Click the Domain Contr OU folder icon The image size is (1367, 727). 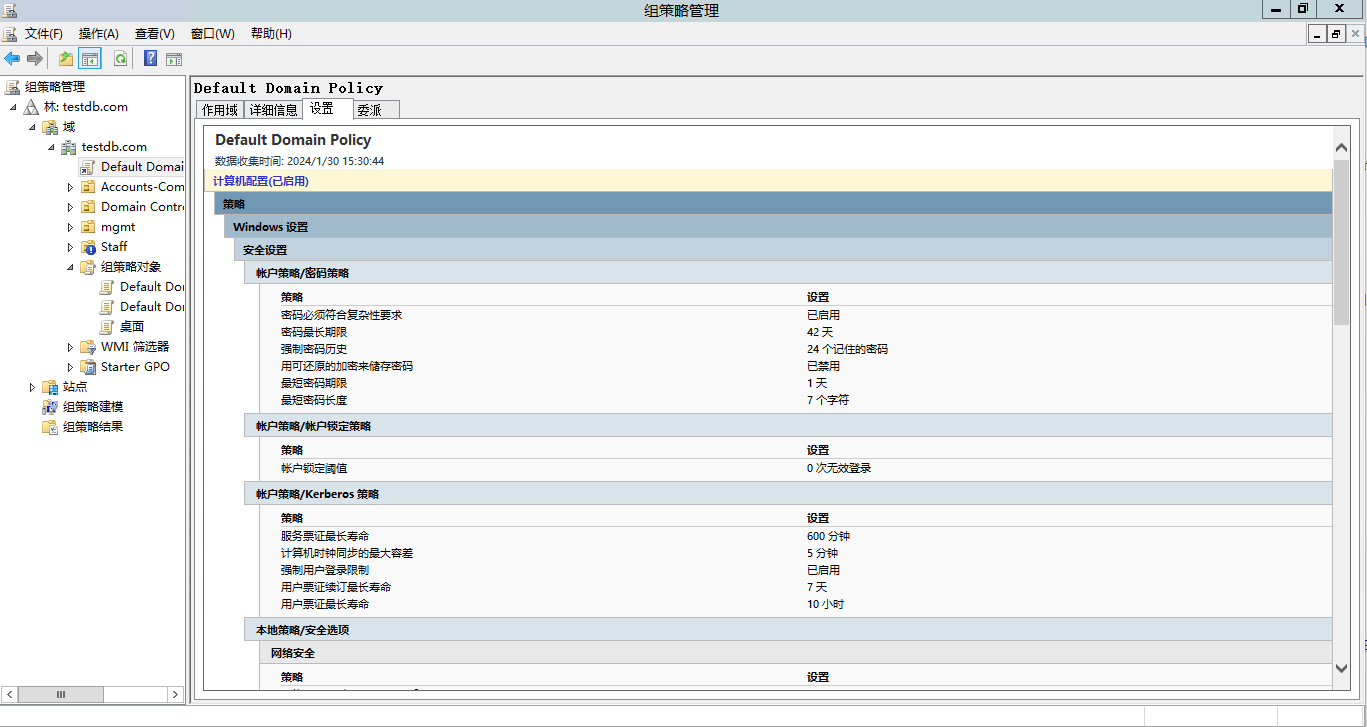(x=88, y=207)
